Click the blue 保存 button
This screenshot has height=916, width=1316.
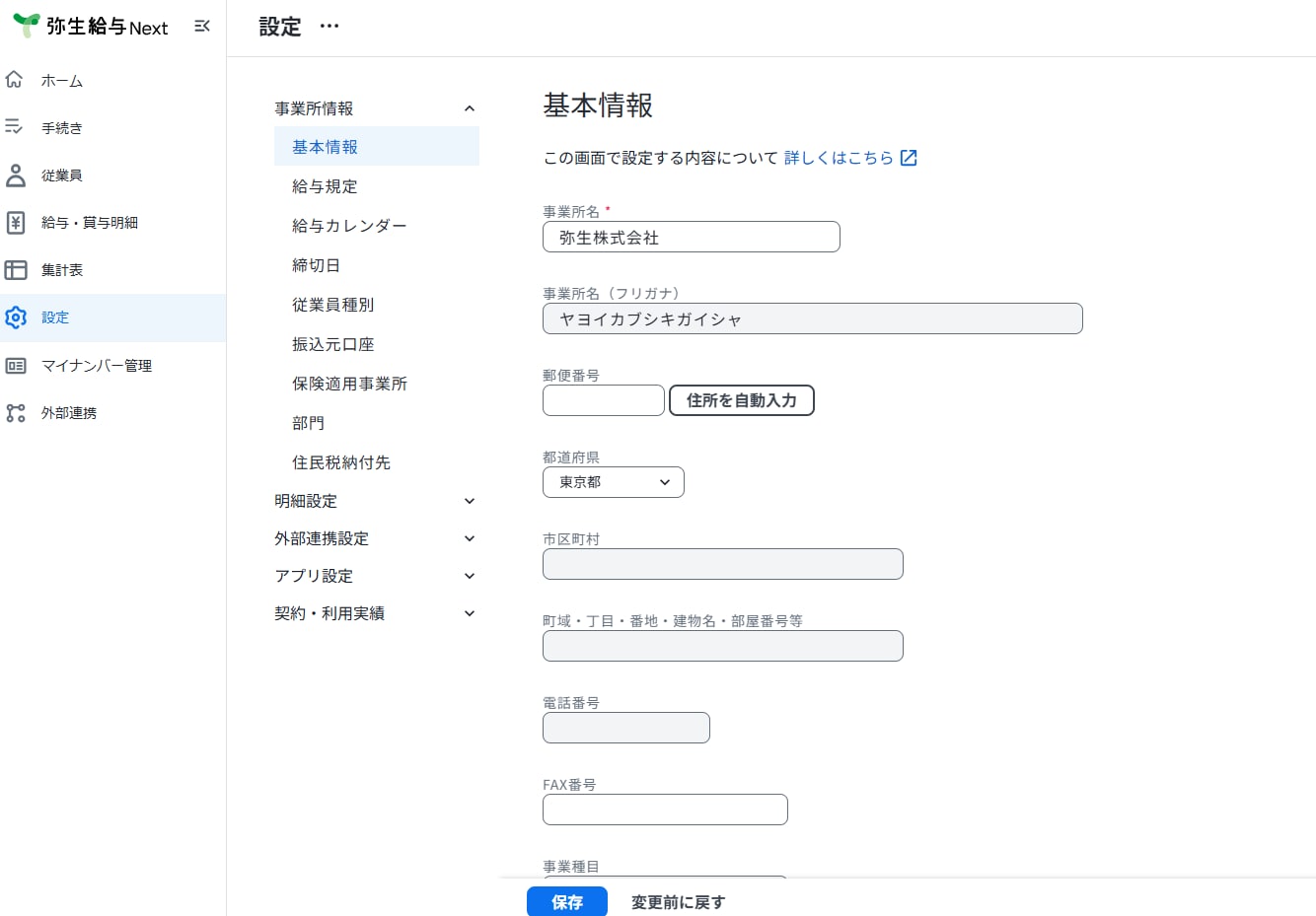click(x=567, y=901)
